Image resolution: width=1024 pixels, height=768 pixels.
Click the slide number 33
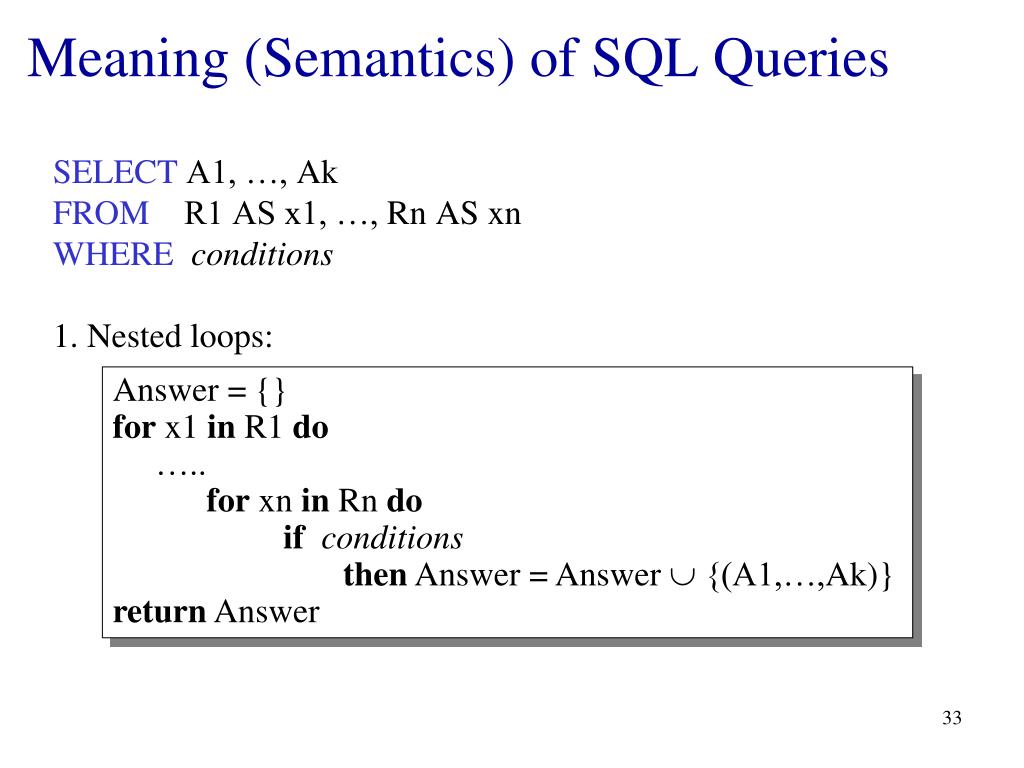[952, 718]
